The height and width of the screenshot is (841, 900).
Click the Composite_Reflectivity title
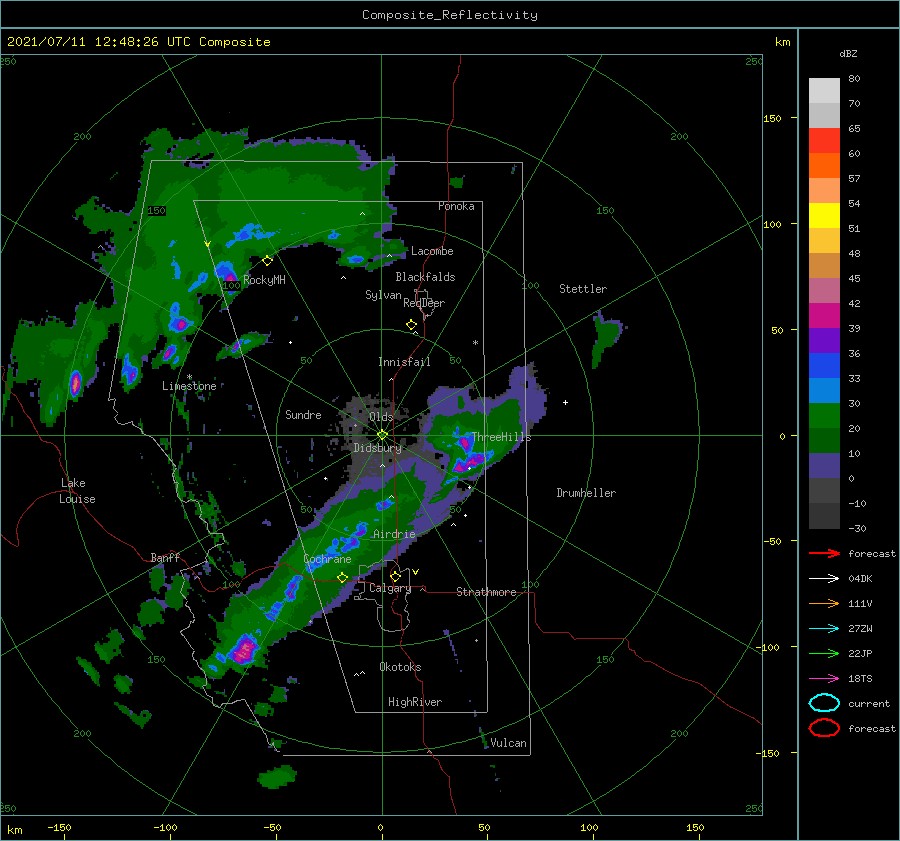tap(450, 15)
